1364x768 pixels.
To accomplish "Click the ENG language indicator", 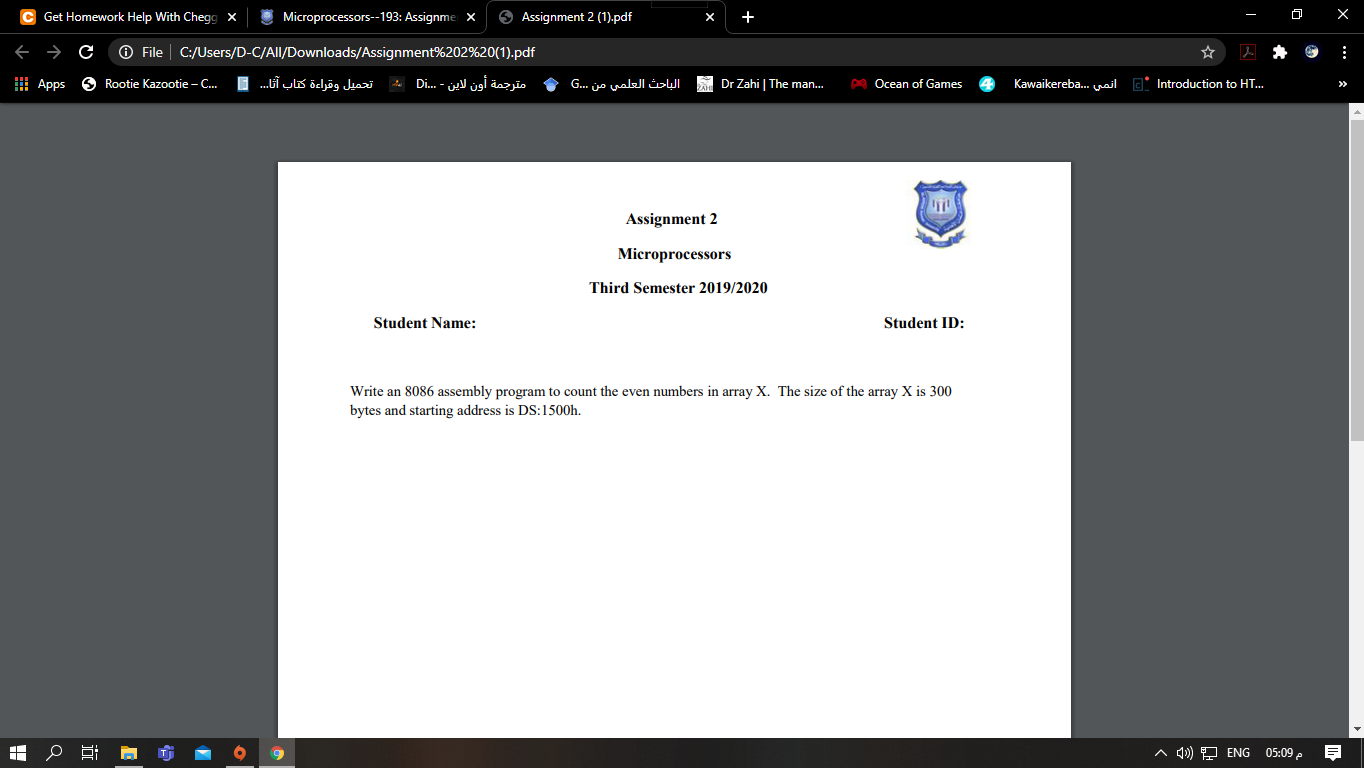I will (x=1238, y=753).
